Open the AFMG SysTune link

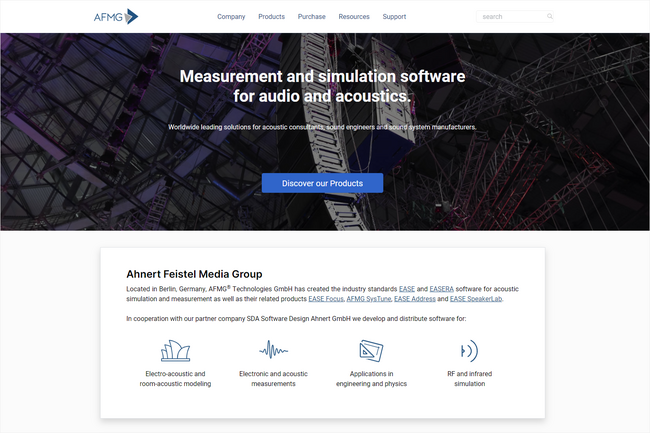coord(369,299)
